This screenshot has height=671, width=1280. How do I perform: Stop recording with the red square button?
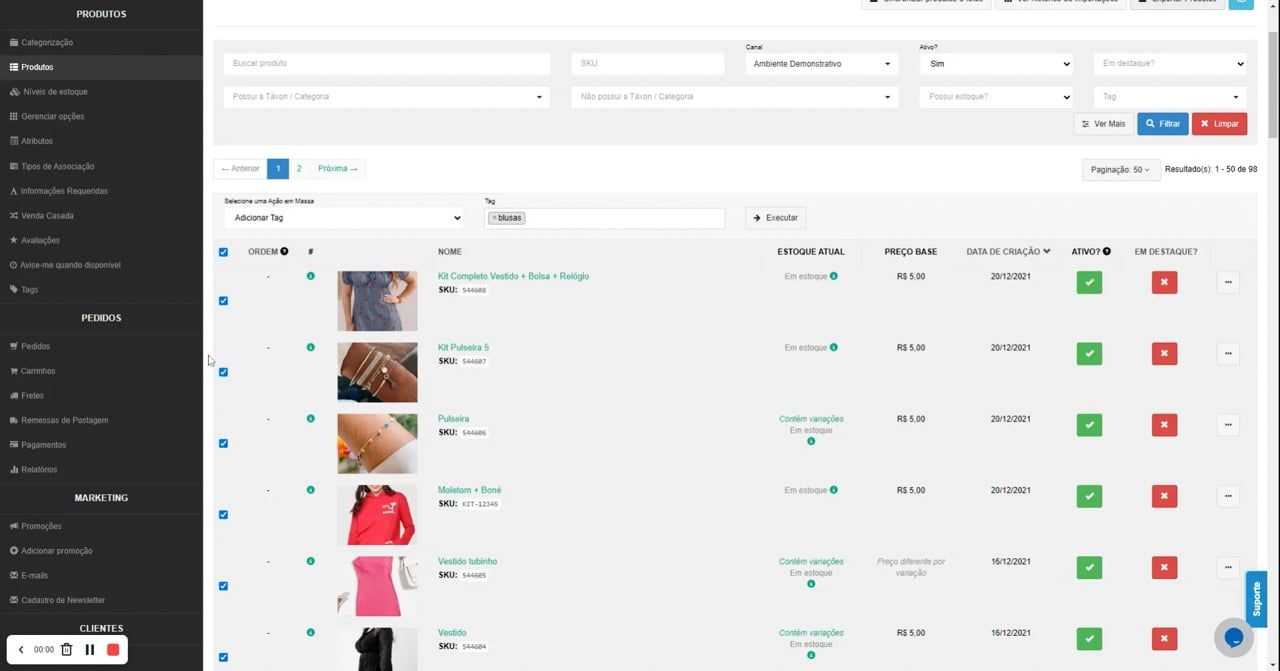click(113, 649)
